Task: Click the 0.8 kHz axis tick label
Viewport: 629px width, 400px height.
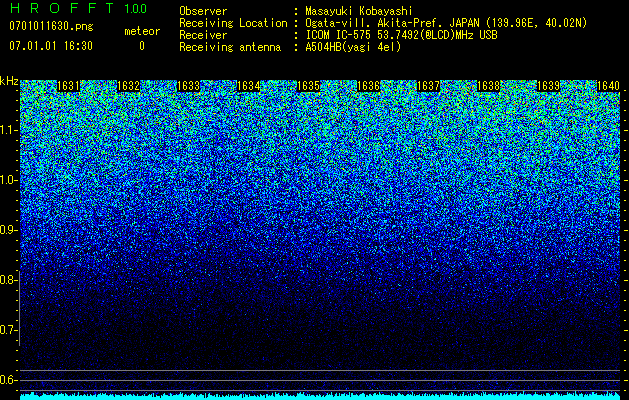Action: [x=8, y=280]
